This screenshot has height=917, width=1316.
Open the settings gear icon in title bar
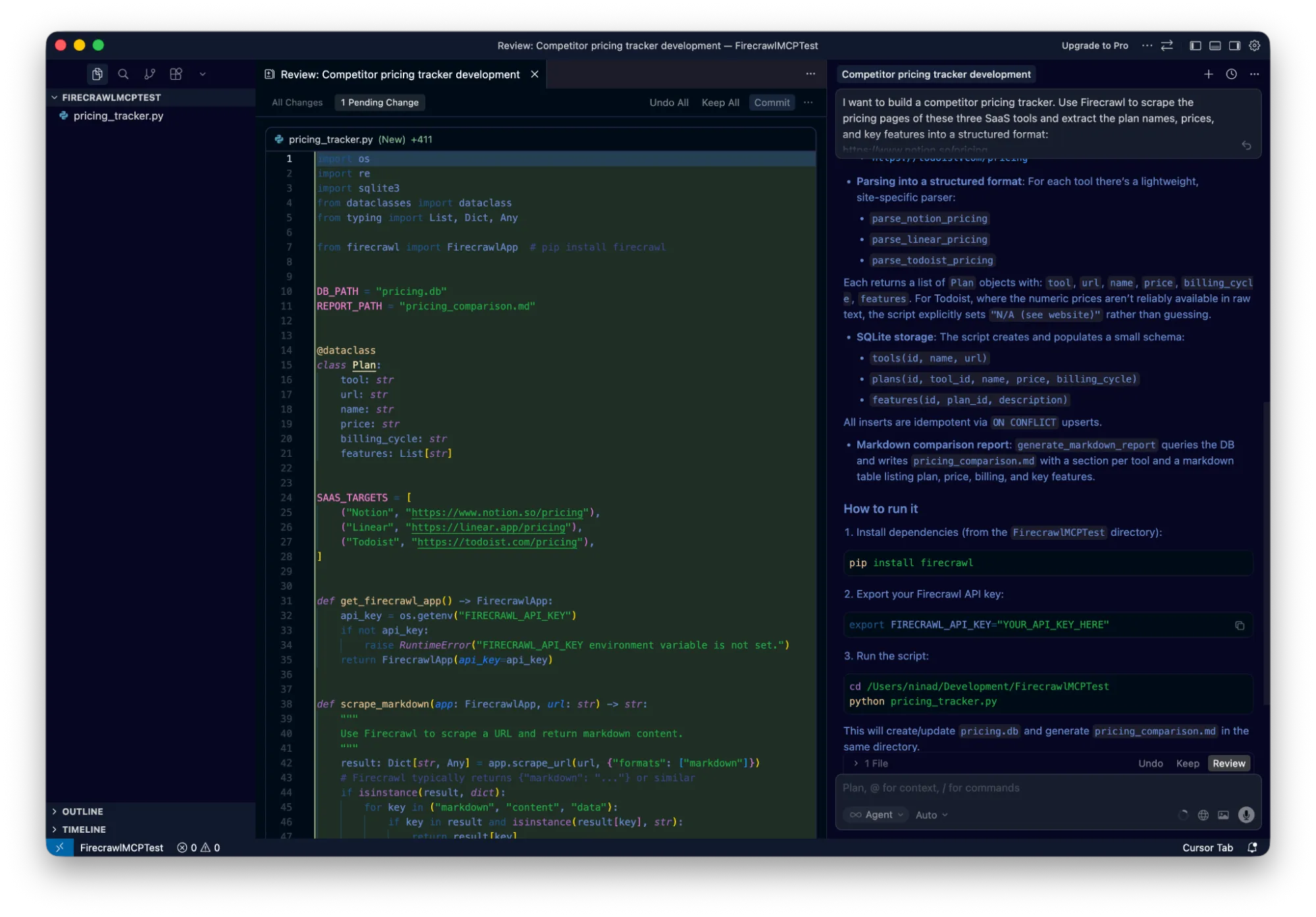click(1254, 45)
